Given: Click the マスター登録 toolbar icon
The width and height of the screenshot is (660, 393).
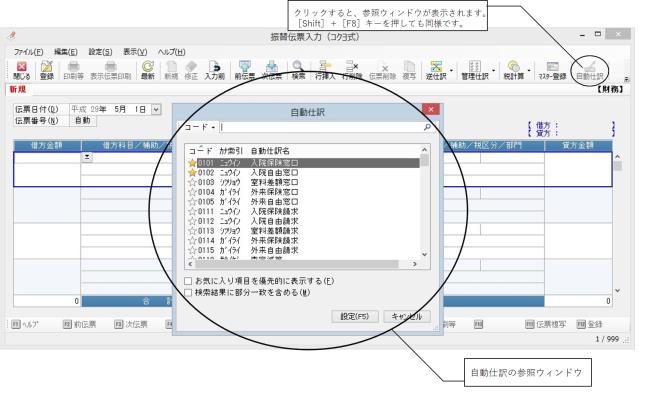Looking at the screenshot, I should tap(552, 70).
